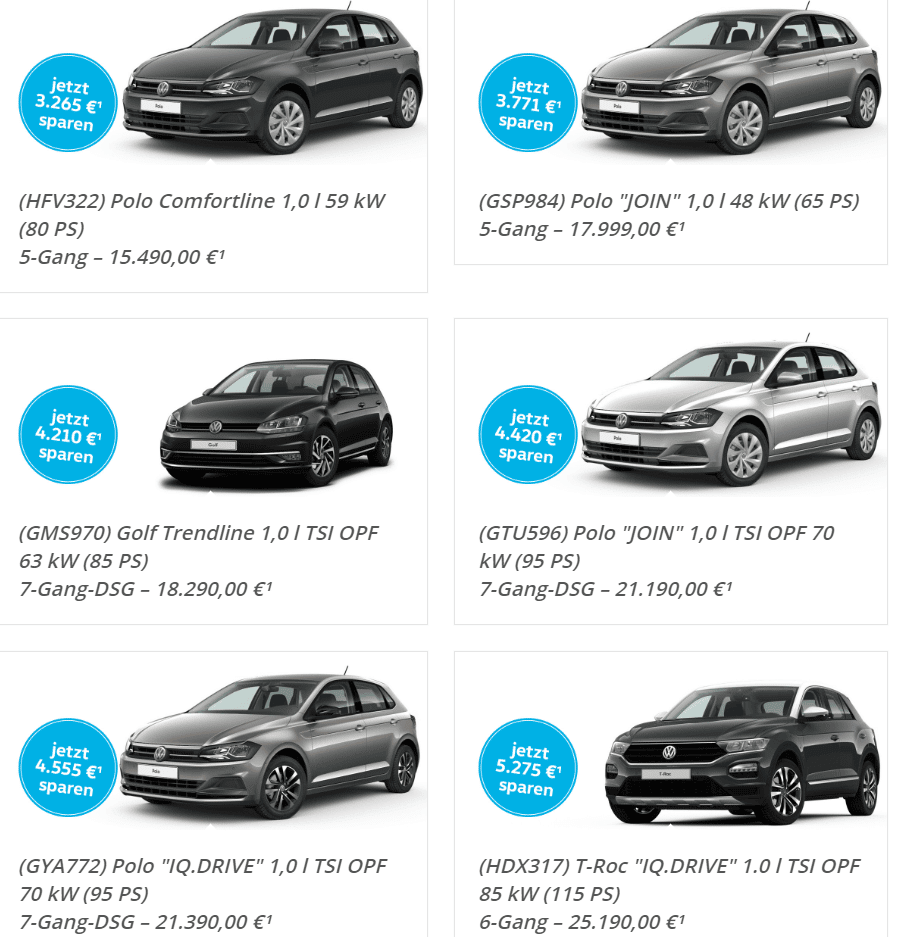This screenshot has width=897, height=937.
Task: Click the 6-Gang 25.190,00 € price line
Action: (581, 922)
